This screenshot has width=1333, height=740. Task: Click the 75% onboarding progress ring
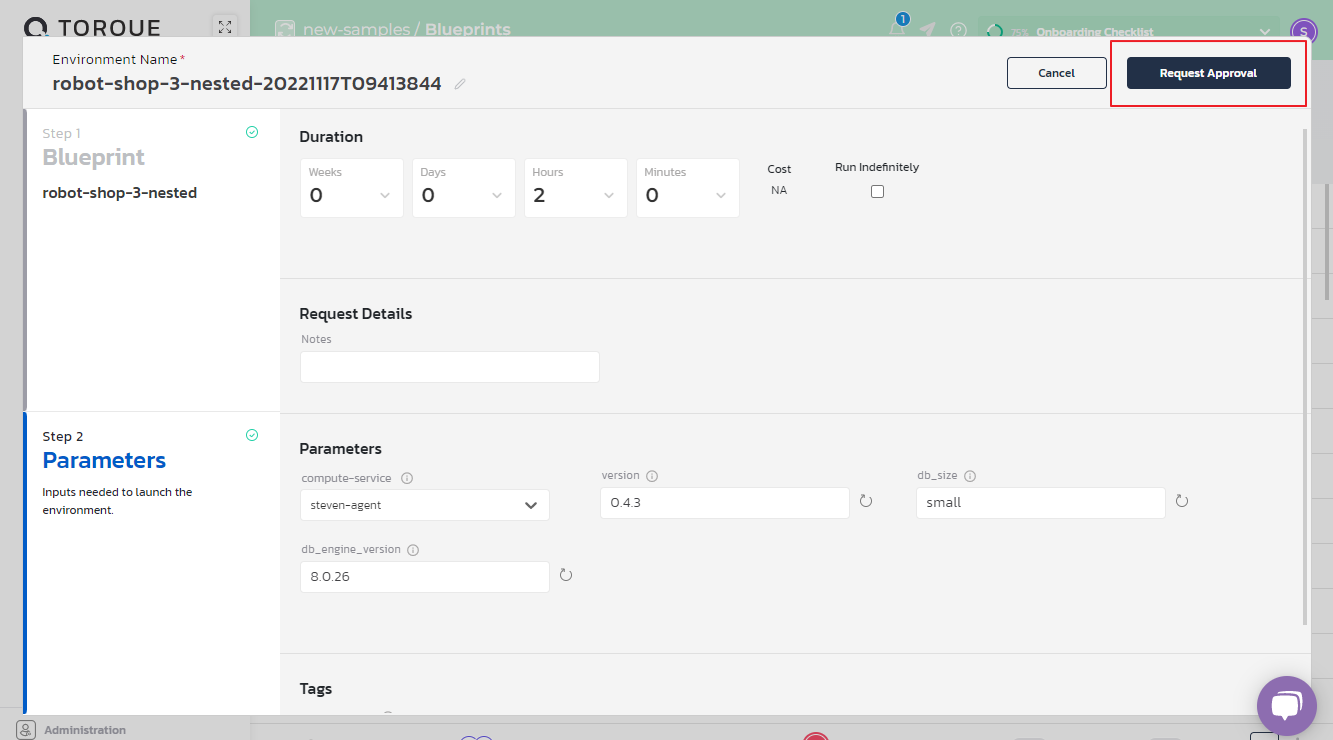[993, 31]
